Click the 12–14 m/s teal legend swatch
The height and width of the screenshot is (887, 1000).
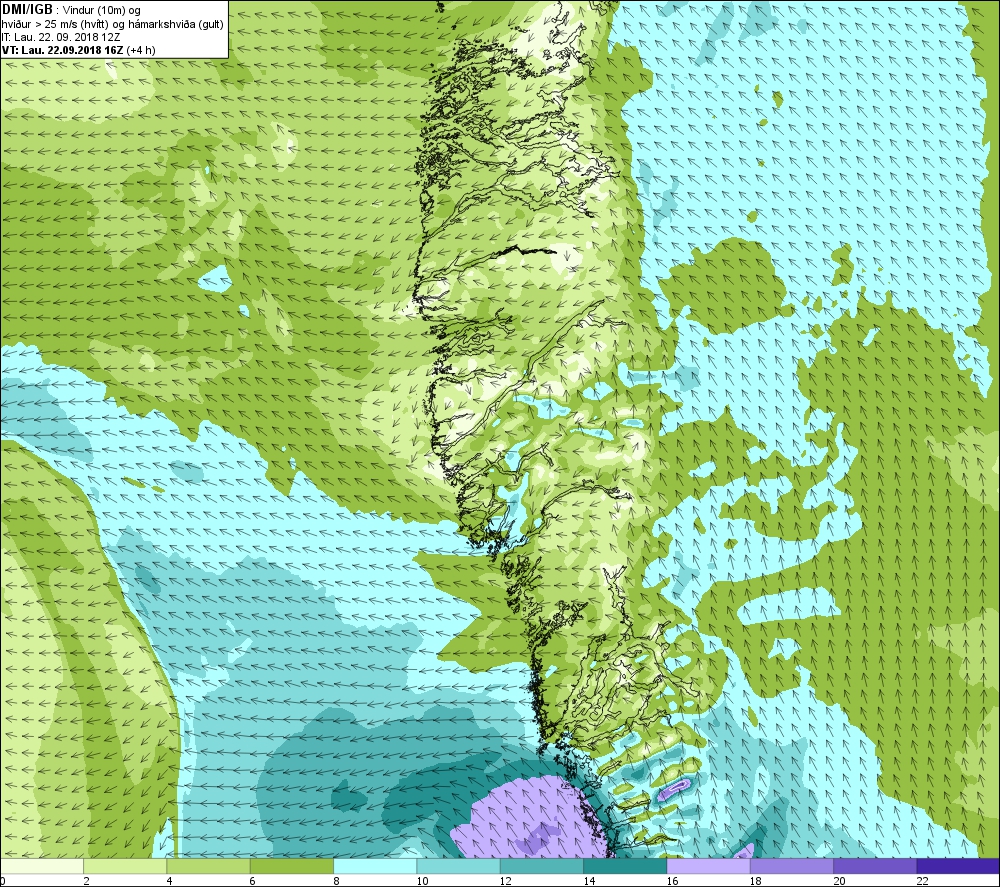(x=541, y=866)
